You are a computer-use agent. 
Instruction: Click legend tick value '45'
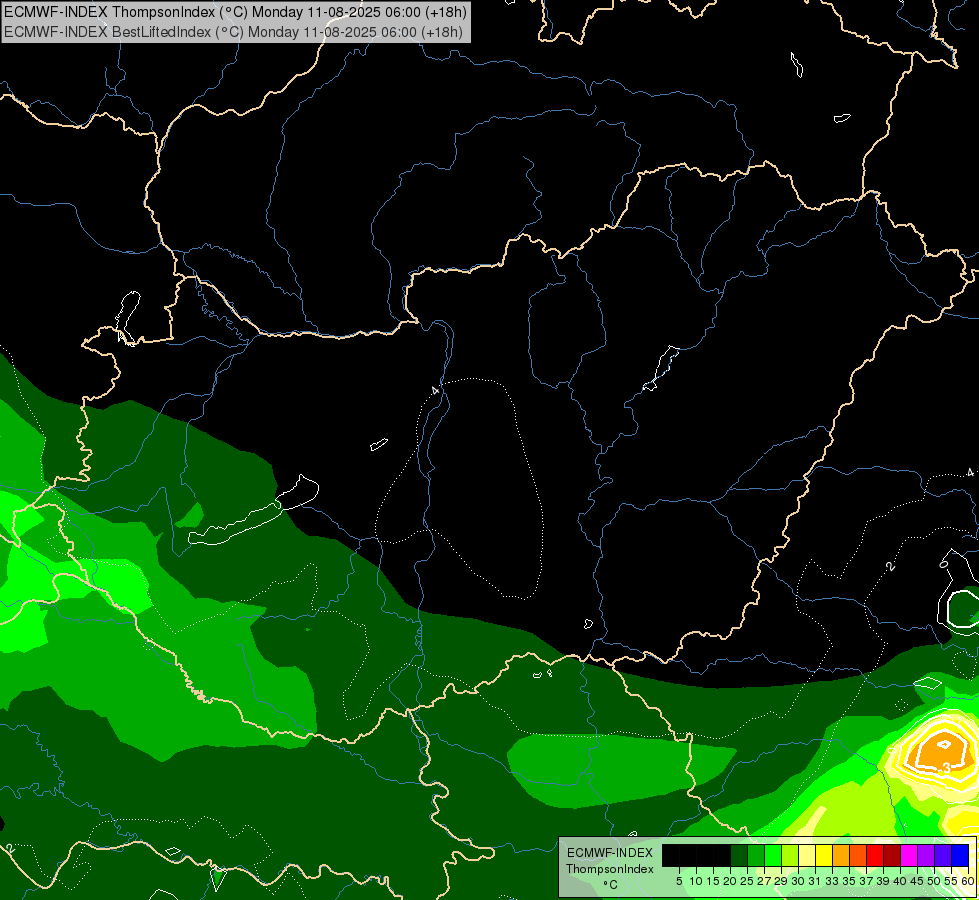pos(917,881)
